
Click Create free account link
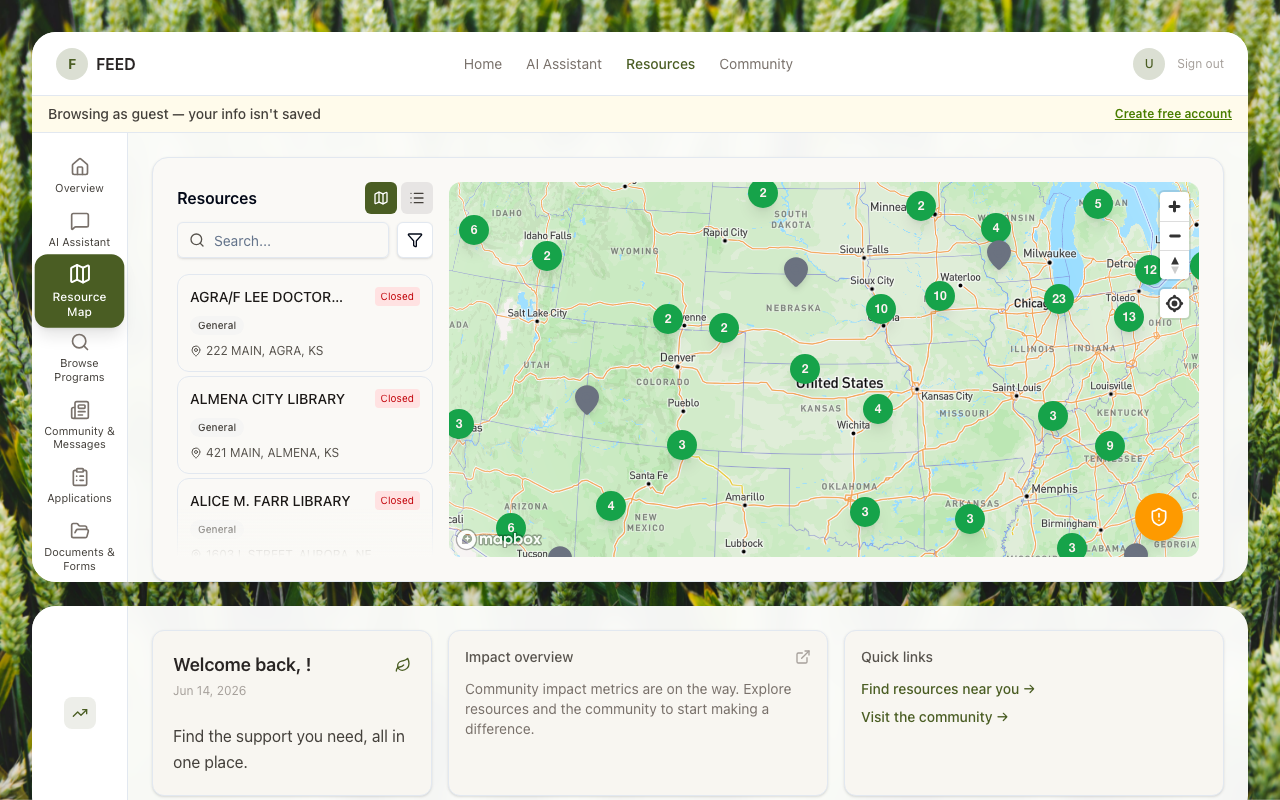(x=1173, y=114)
